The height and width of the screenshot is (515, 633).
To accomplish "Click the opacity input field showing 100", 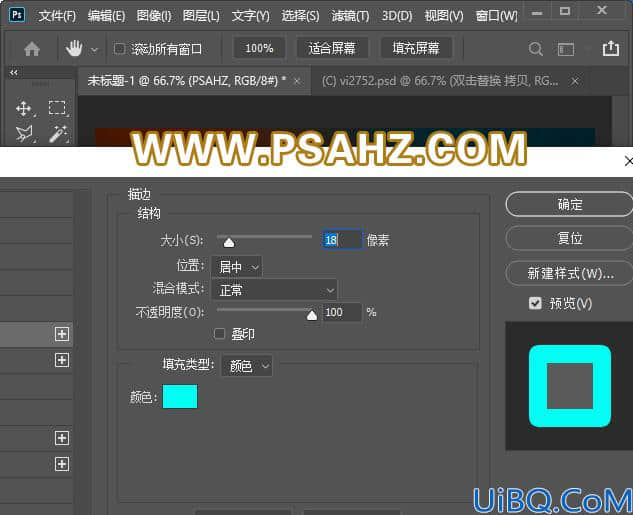I will click(342, 312).
